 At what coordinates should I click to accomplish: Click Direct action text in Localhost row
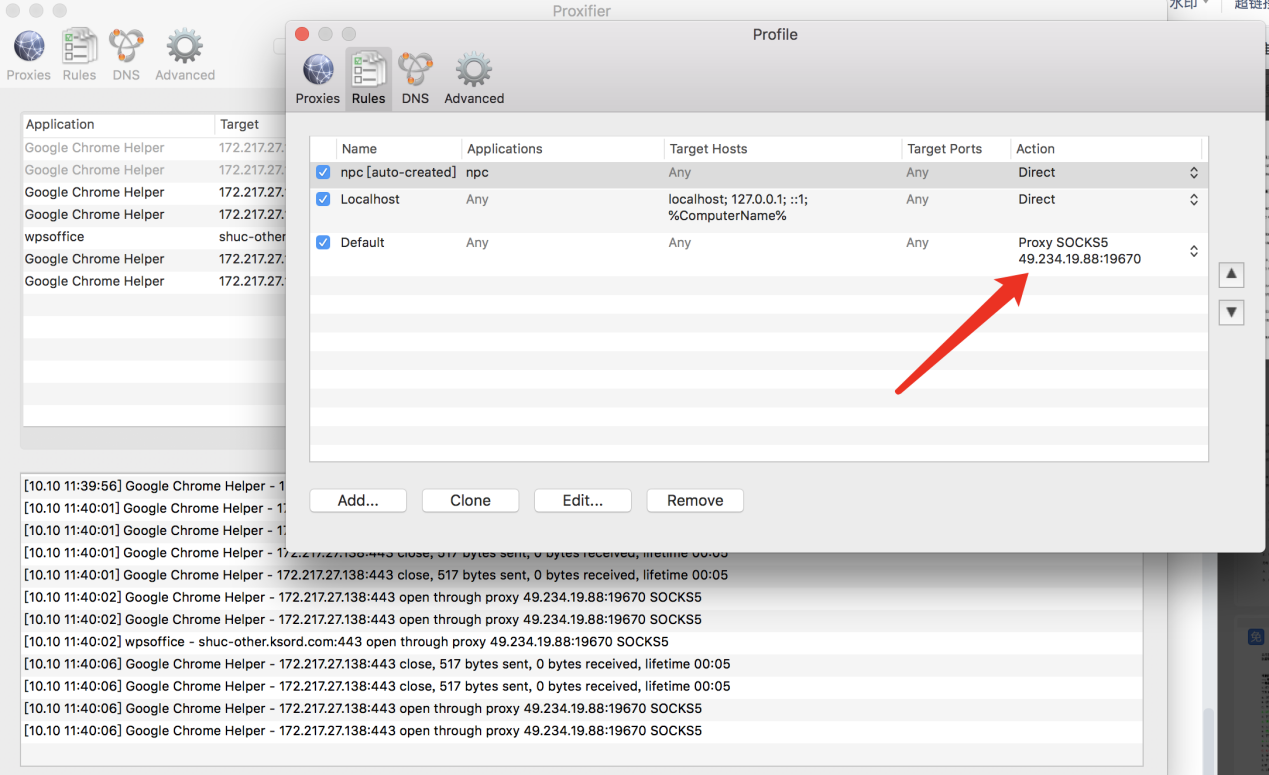point(1037,199)
